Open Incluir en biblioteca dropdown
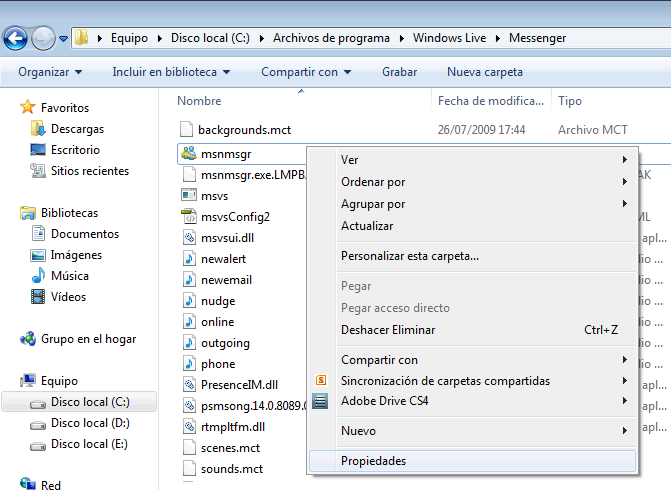 coord(171,72)
